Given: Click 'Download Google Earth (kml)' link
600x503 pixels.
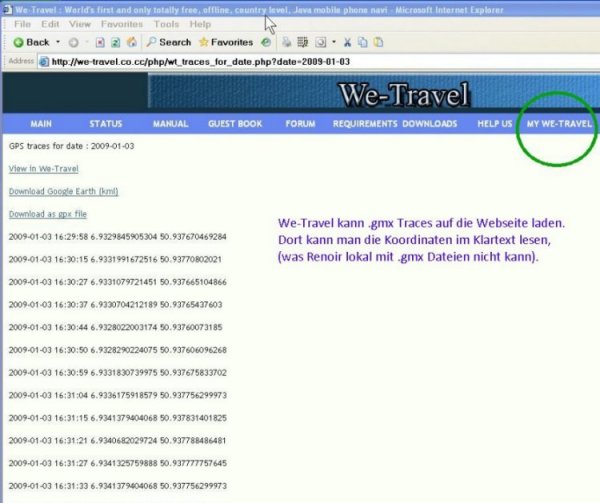Looking at the screenshot, I should (64, 191).
